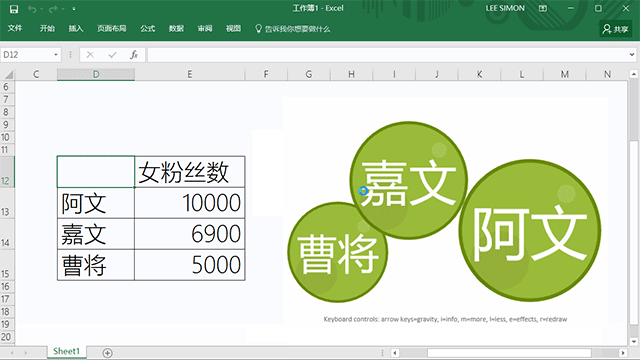This screenshot has height=360, width=640.
Task: Select the cell with value 10000
Action: (190, 203)
